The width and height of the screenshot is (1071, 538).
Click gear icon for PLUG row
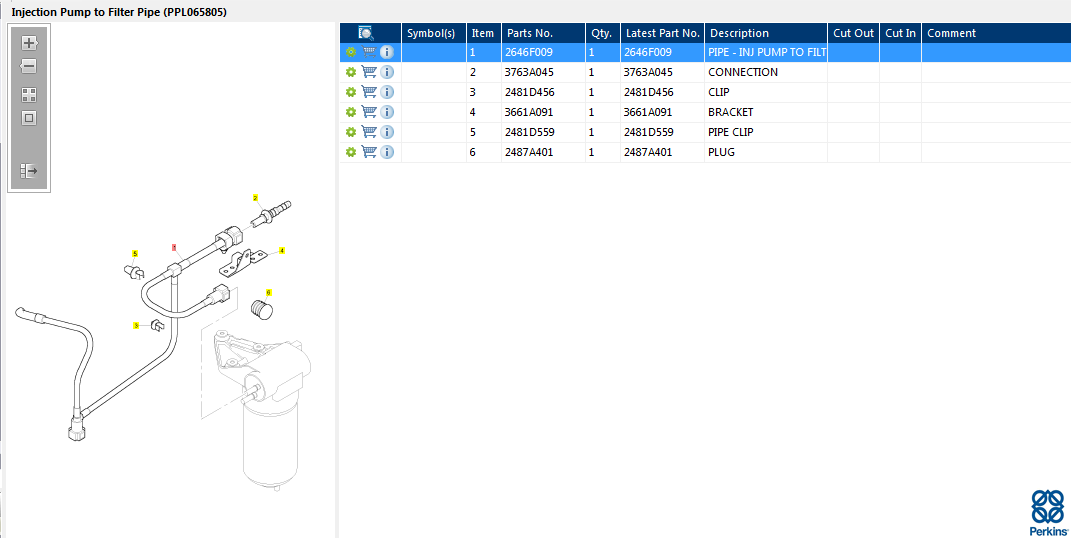click(351, 152)
